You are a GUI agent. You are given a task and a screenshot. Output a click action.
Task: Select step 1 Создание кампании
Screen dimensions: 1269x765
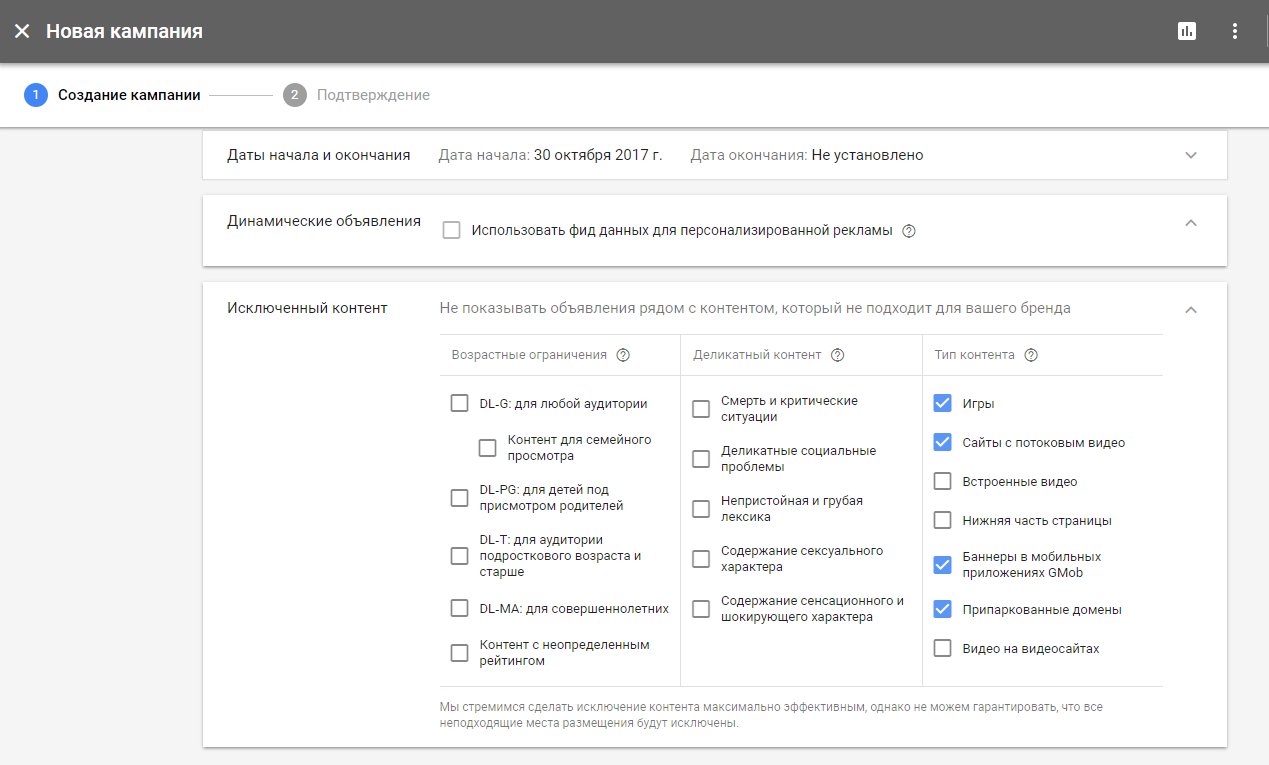click(x=113, y=95)
